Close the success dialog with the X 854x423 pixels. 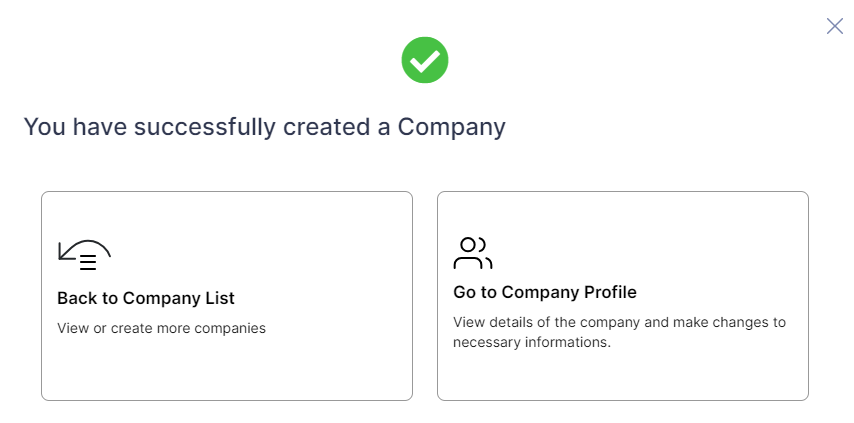tap(834, 26)
